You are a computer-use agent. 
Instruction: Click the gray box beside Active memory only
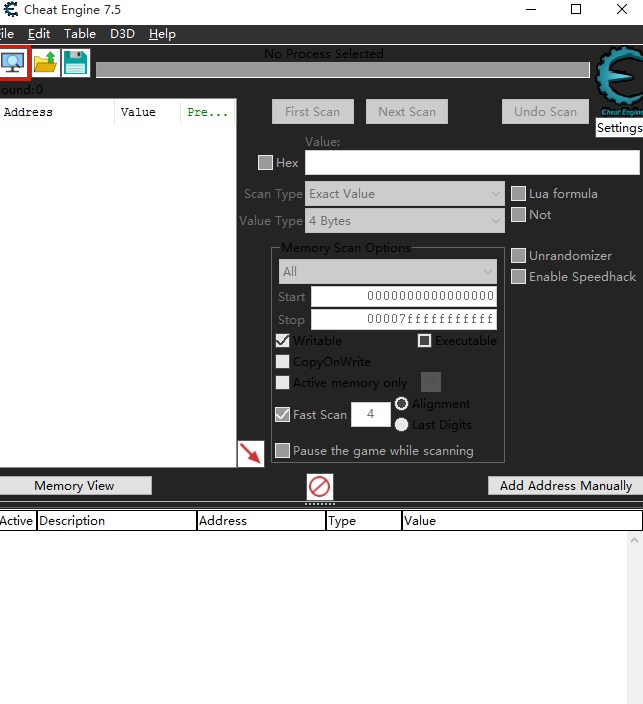point(431,382)
